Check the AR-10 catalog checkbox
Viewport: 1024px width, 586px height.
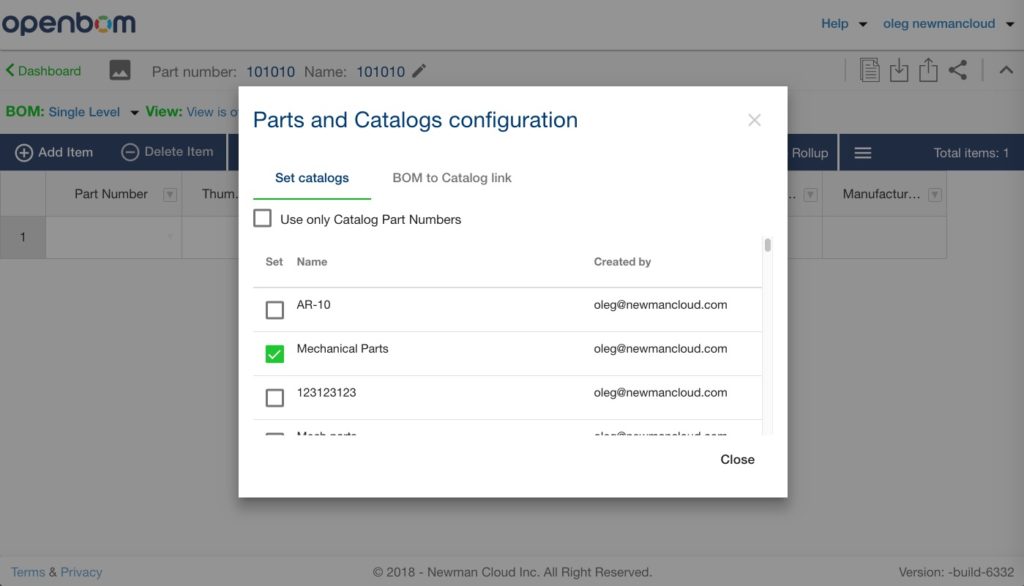tap(275, 310)
